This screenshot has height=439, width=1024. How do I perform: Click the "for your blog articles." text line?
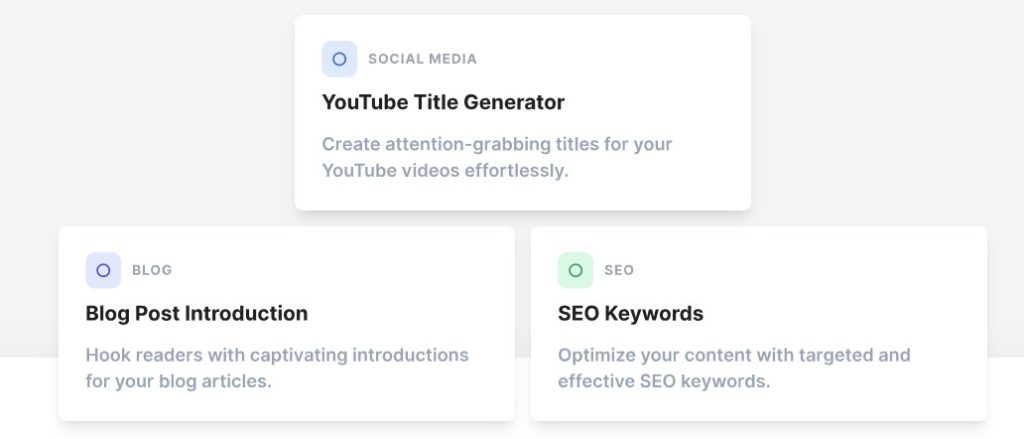point(178,381)
